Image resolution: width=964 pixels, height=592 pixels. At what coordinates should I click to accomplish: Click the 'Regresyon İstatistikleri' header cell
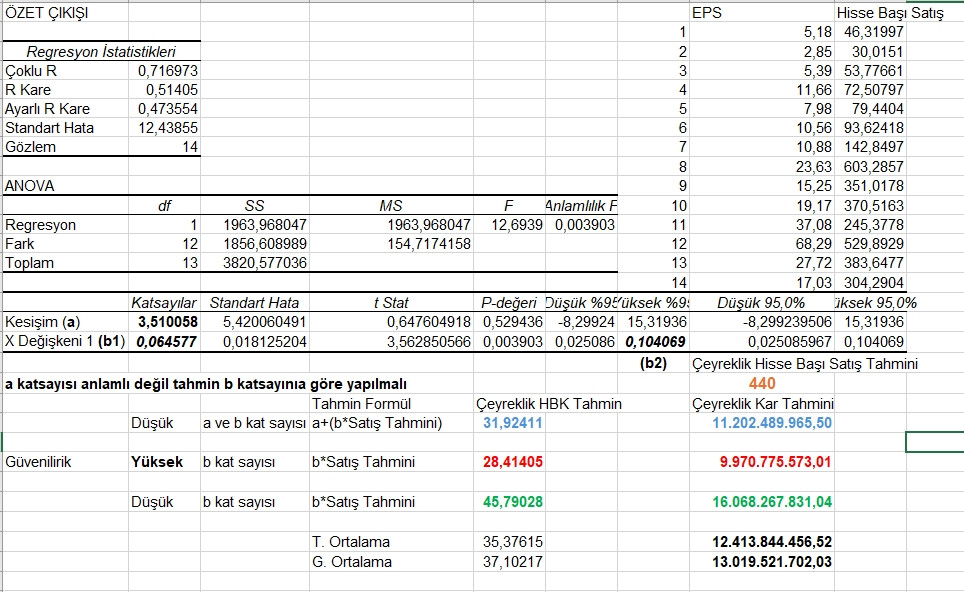pos(101,52)
